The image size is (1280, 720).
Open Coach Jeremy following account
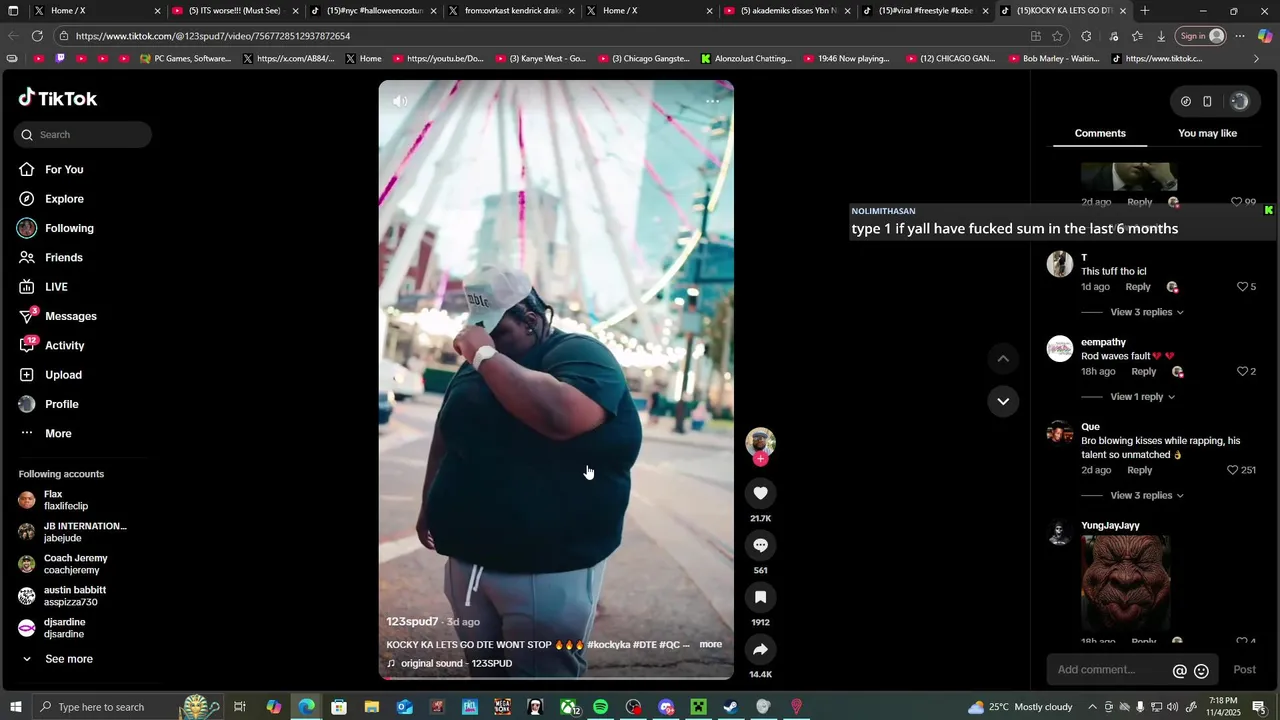tap(75, 564)
